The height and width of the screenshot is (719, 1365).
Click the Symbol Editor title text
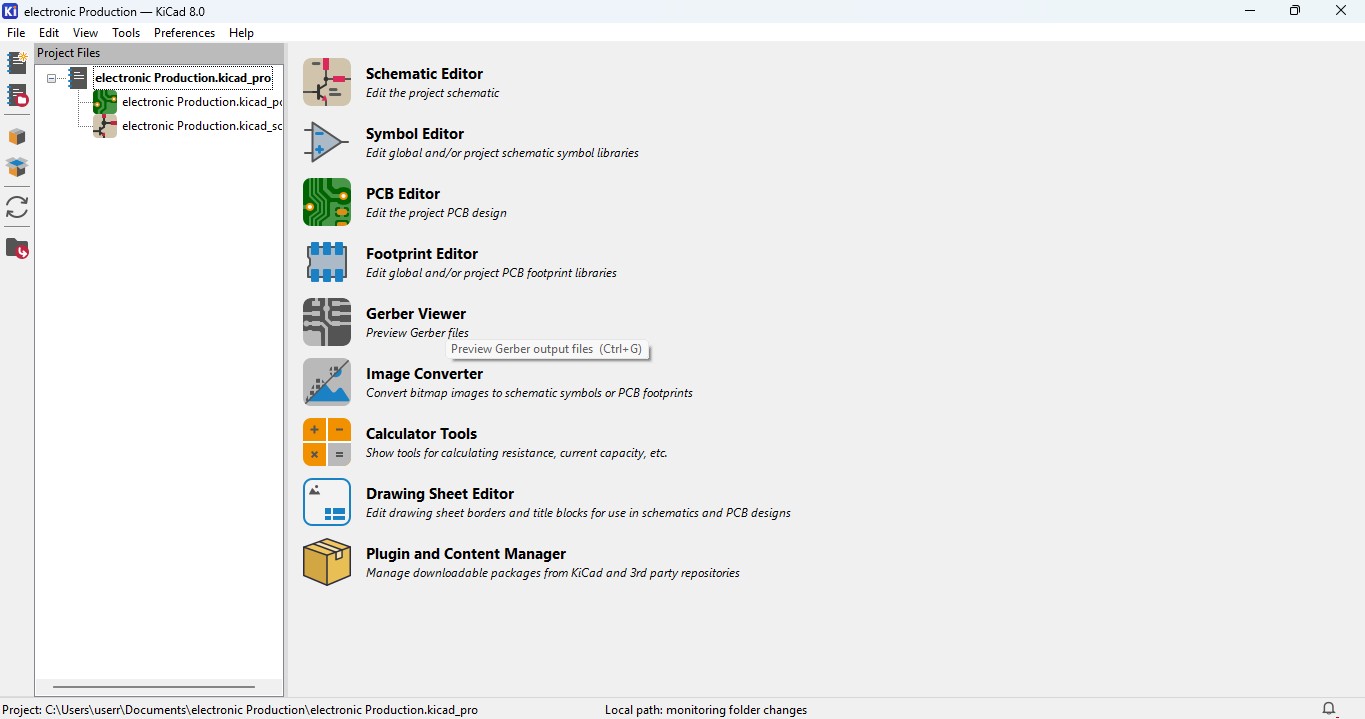coord(415,134)
